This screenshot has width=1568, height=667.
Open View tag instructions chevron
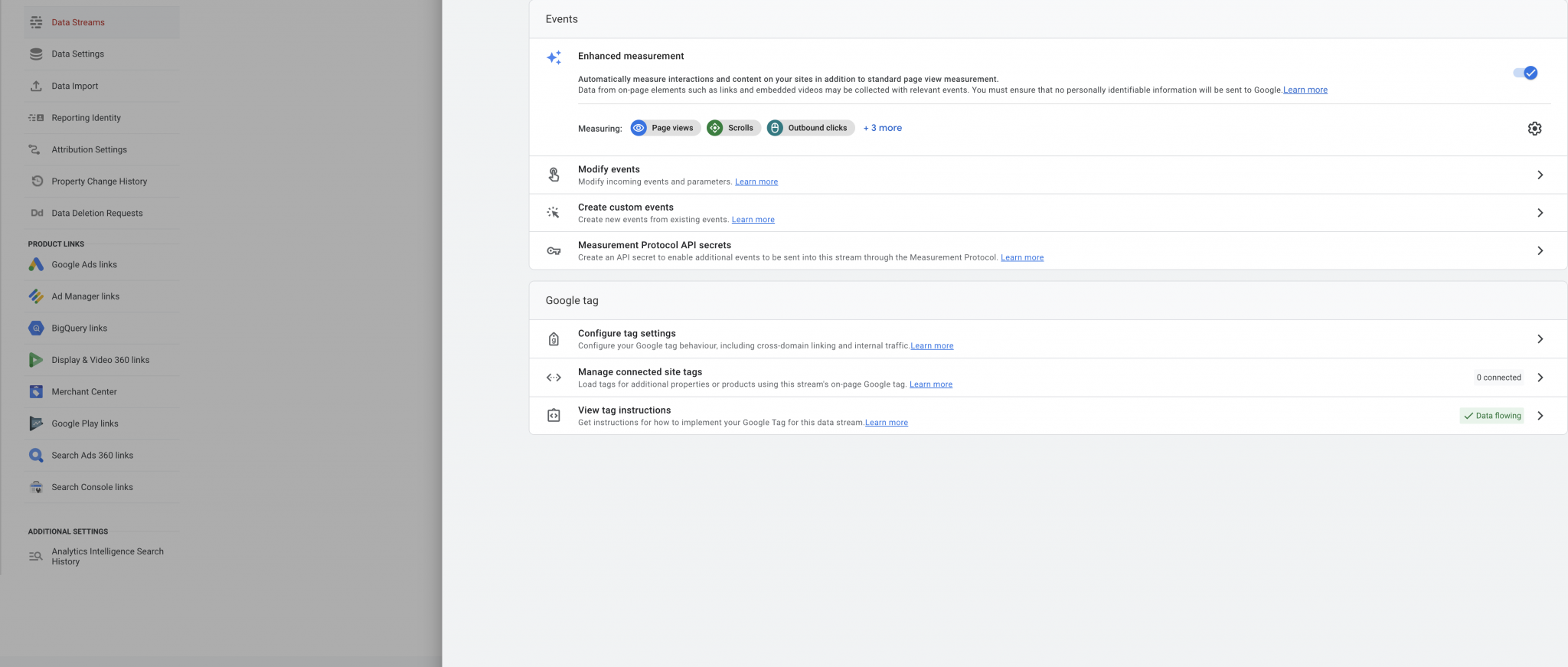(x=1540, y=416)
